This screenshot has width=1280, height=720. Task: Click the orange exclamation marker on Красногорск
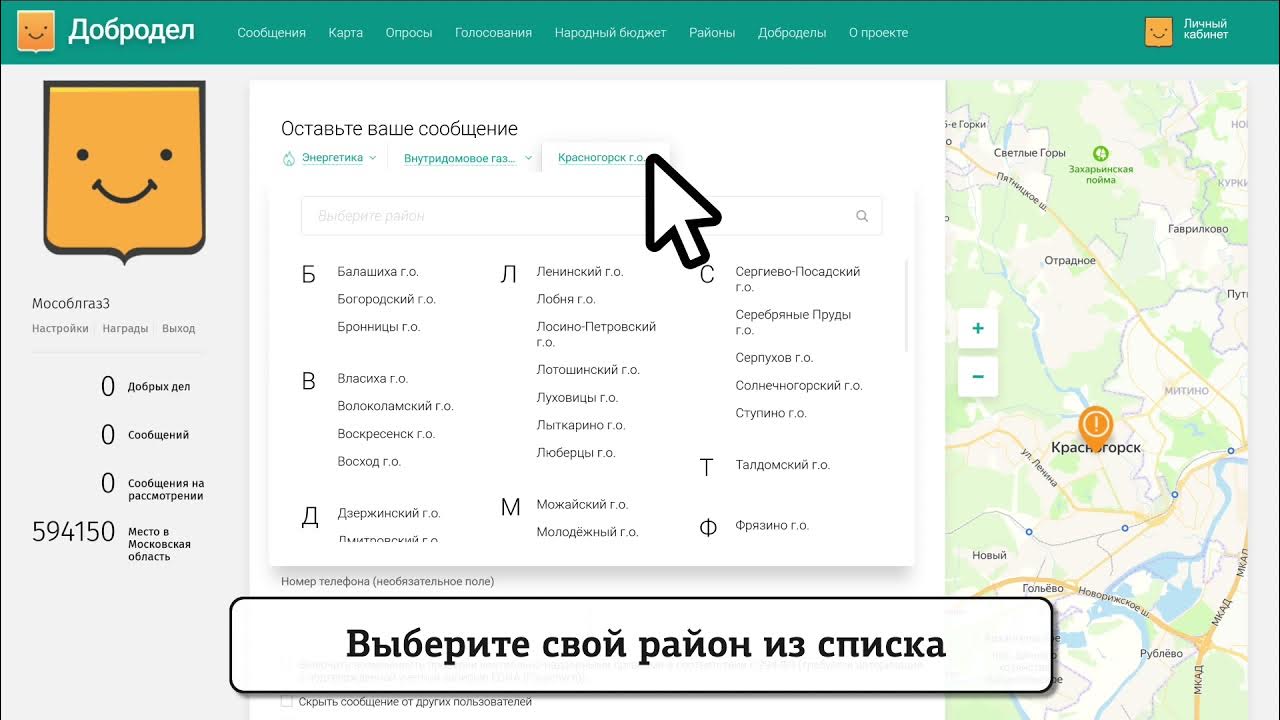tap(1096, 428)
